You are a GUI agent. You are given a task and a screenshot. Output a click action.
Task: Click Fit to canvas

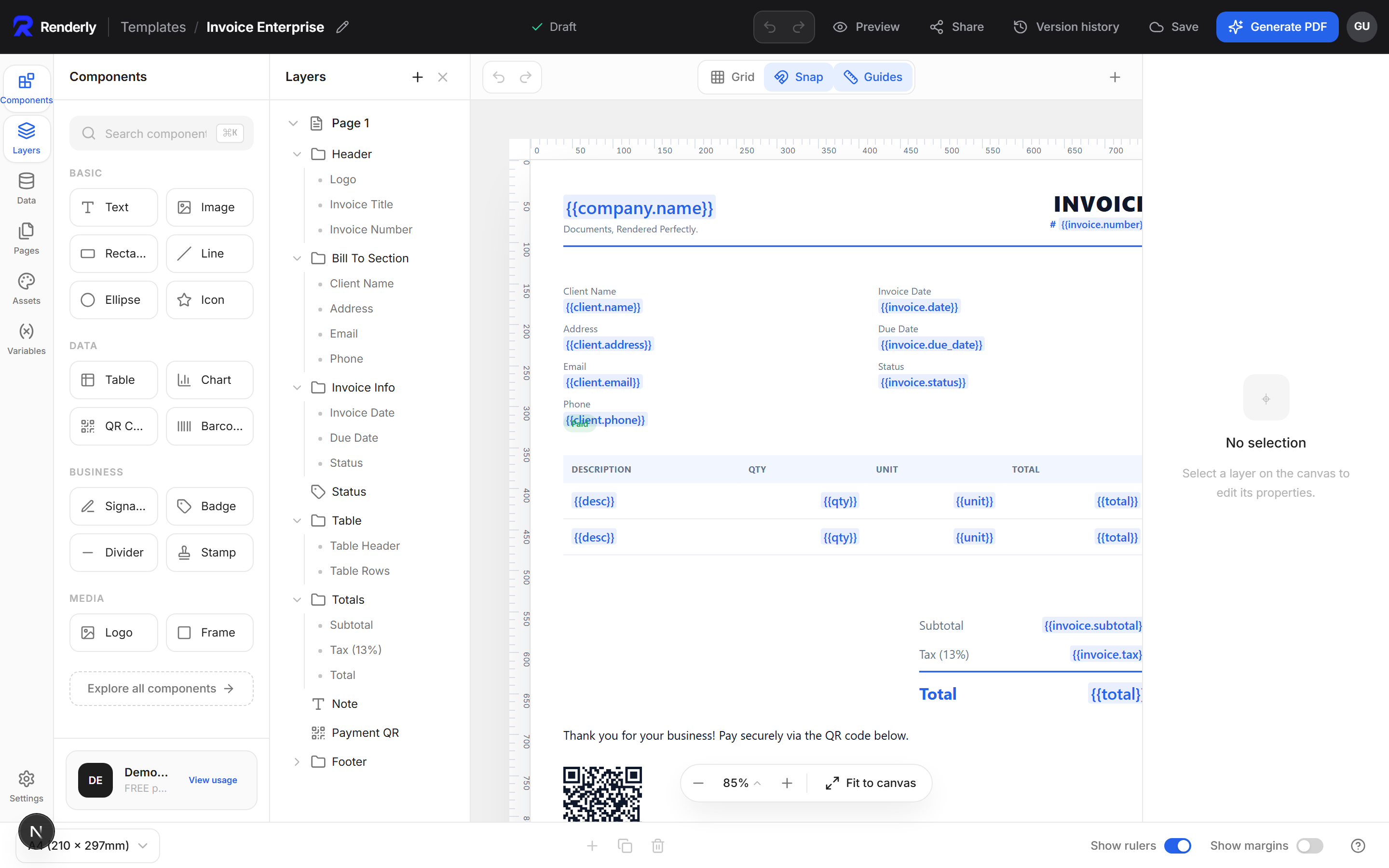point(870,783)
